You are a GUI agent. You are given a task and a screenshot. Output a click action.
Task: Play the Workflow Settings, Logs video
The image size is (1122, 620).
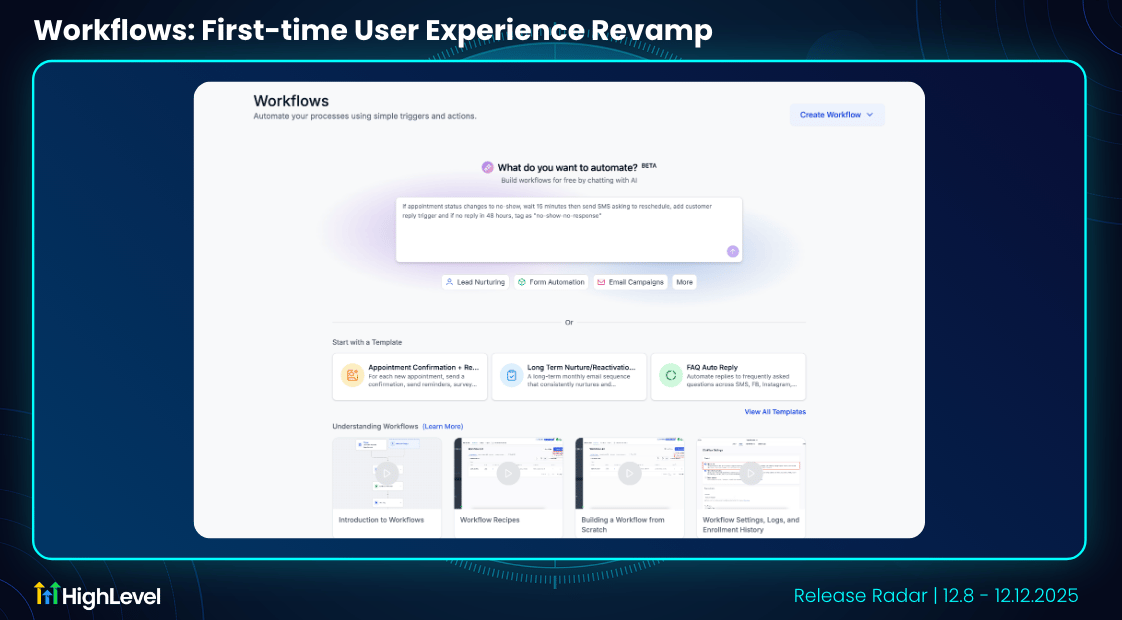[x=751, y=473]
